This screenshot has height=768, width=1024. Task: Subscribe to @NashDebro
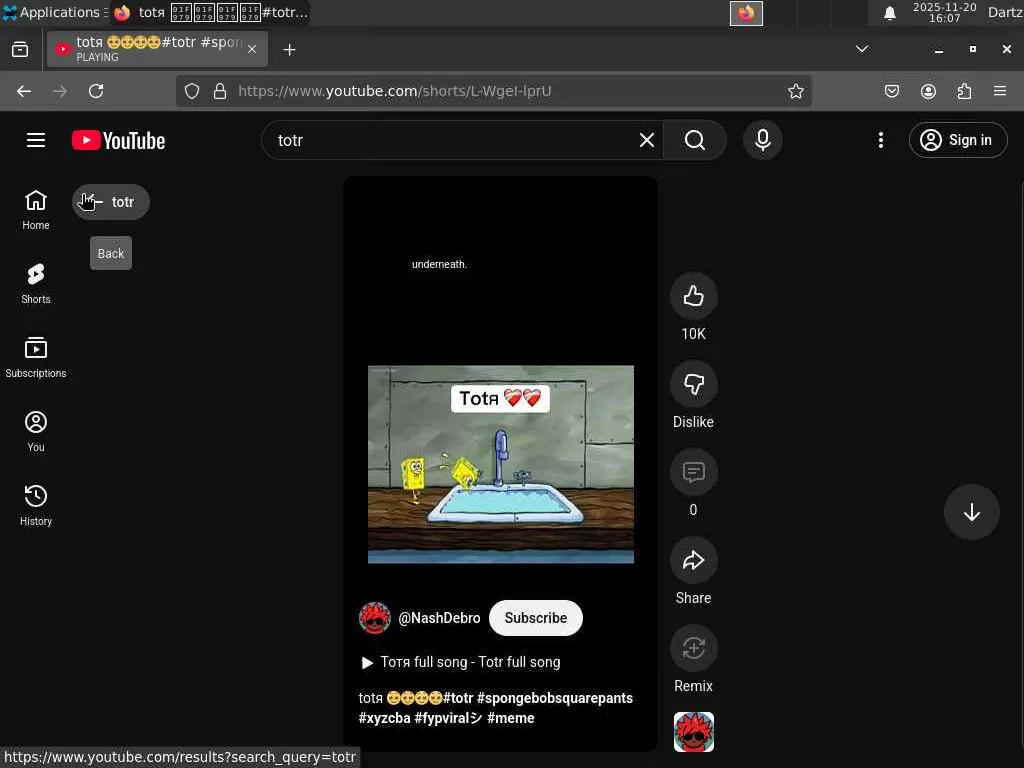536,618
